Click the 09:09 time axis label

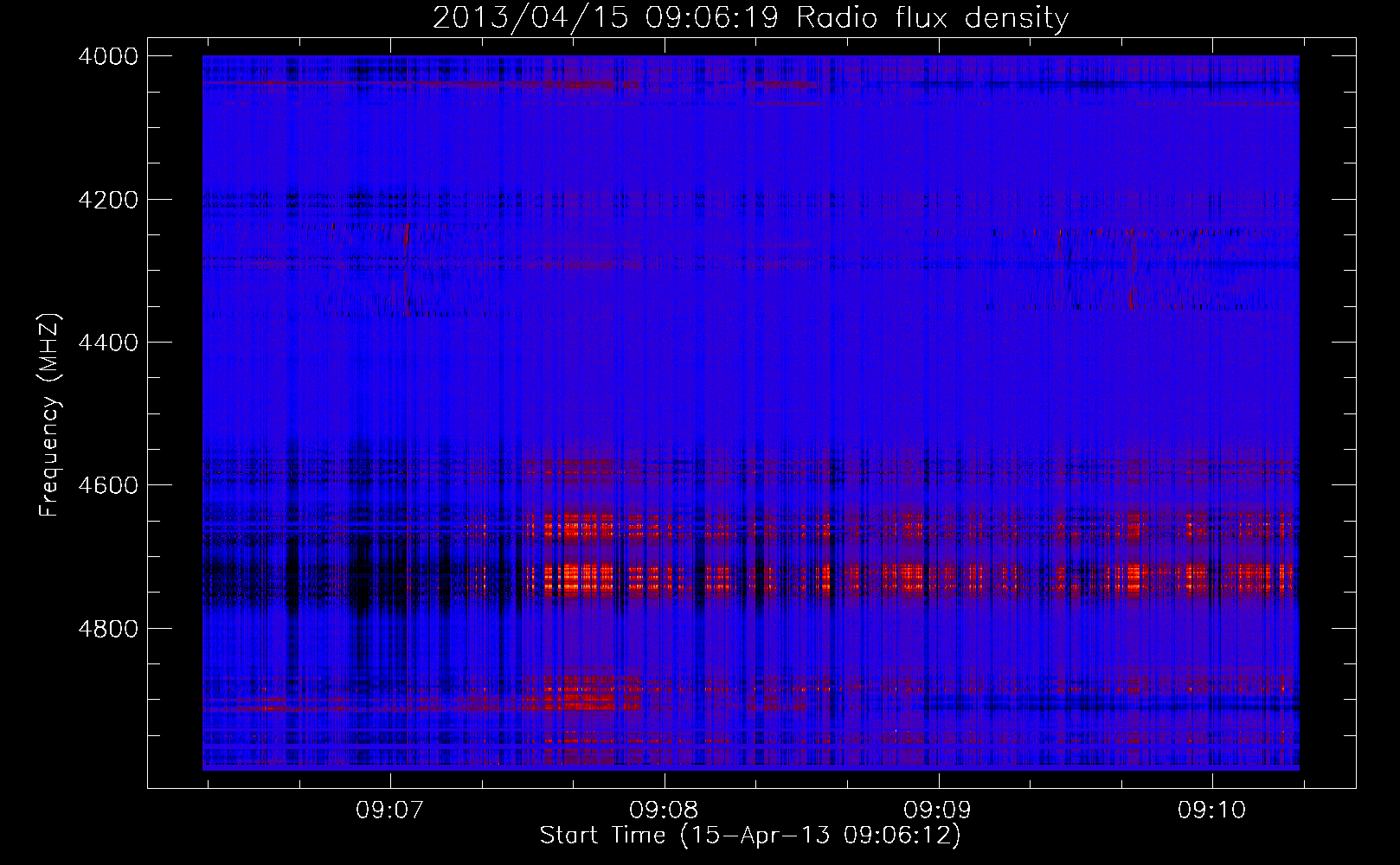coord(938,810)
